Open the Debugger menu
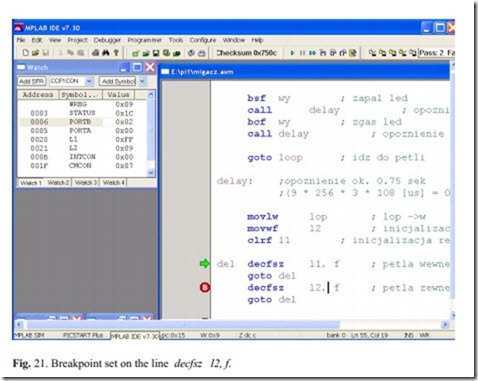This screenshot has height=381, width=478. pos(107,40)
